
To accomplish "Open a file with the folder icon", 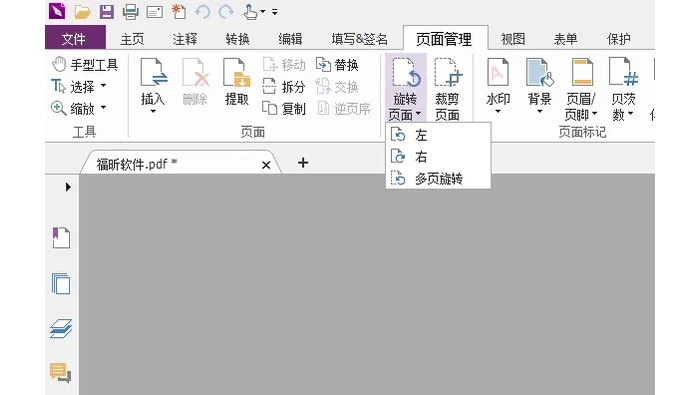I will coord(82,12).
